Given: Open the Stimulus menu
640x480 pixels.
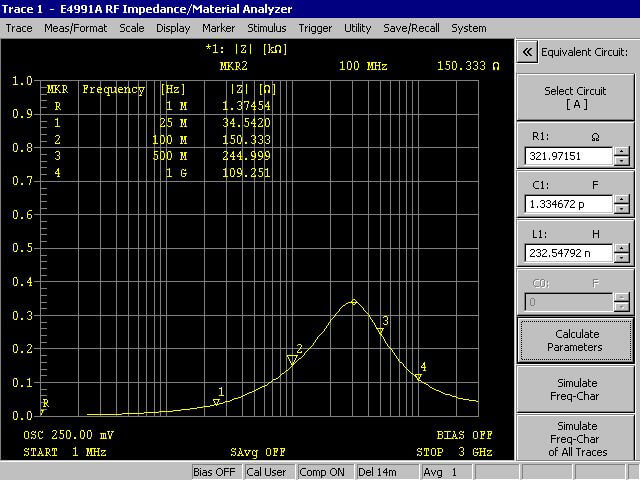Looking at the screenshot, I should coord(267,28).
